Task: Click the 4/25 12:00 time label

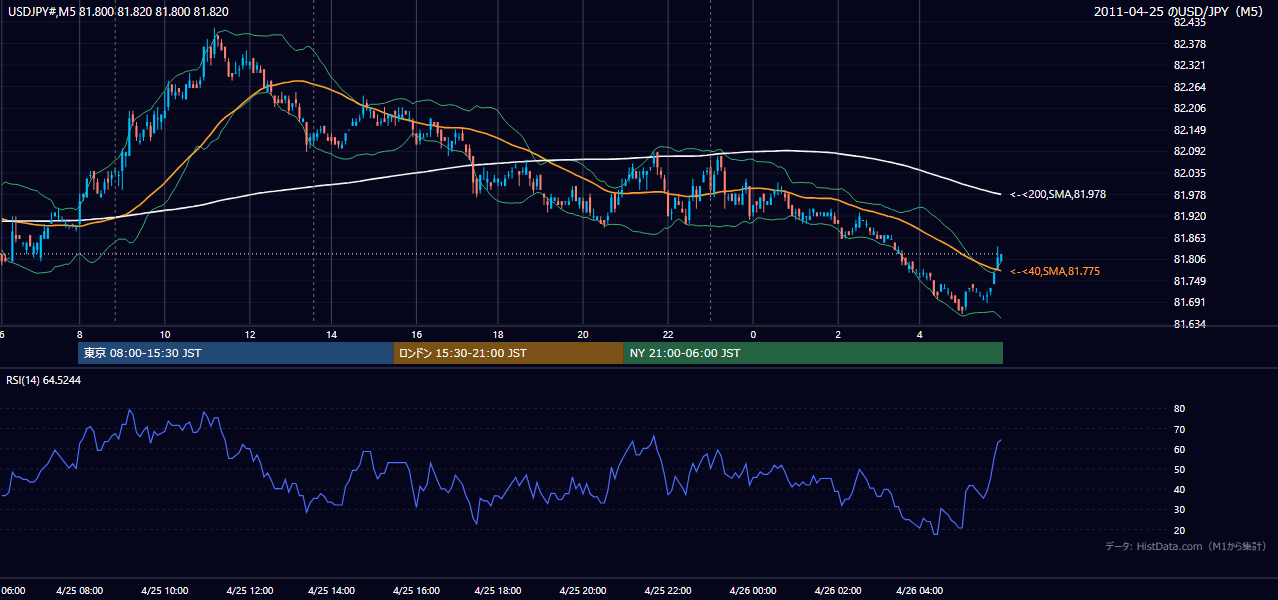Action: 248,590
